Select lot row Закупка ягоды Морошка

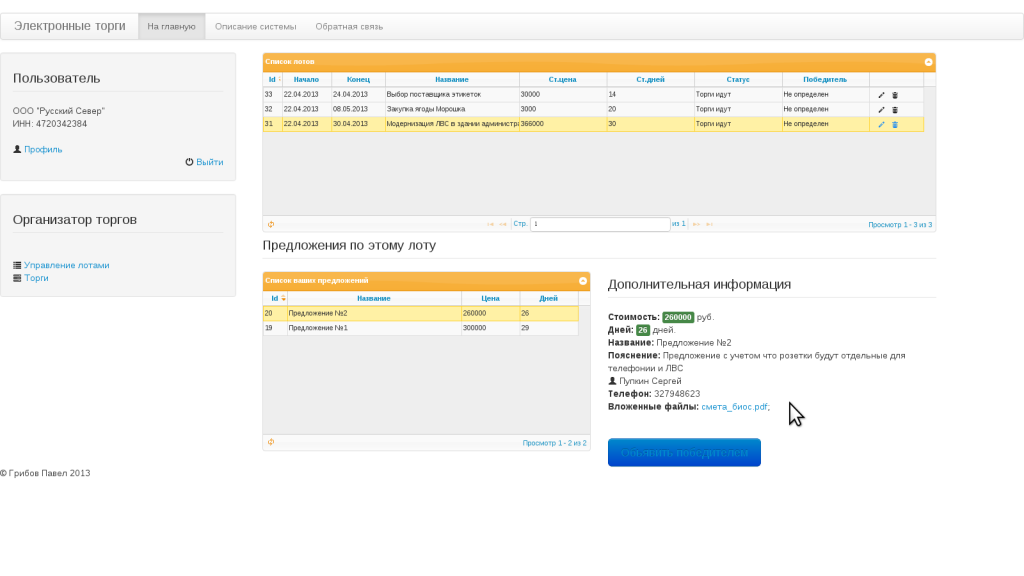click(593, 109)
